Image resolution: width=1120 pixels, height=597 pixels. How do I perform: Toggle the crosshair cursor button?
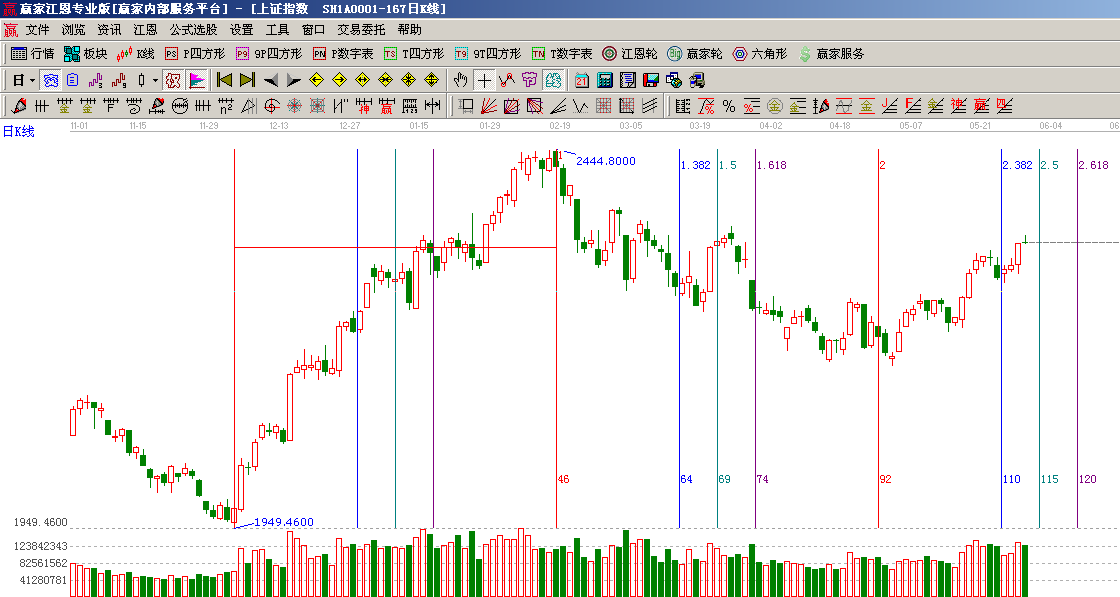pyautogui.click(x=484, y=80)
